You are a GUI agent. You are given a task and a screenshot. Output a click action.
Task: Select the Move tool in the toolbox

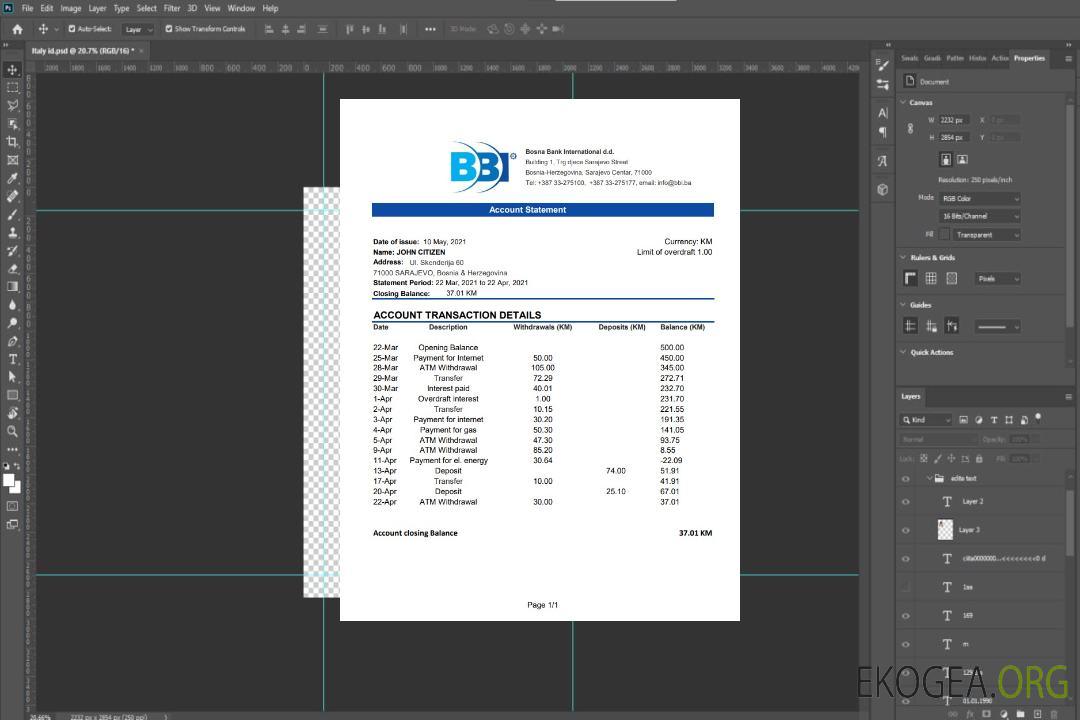(12, 70)
